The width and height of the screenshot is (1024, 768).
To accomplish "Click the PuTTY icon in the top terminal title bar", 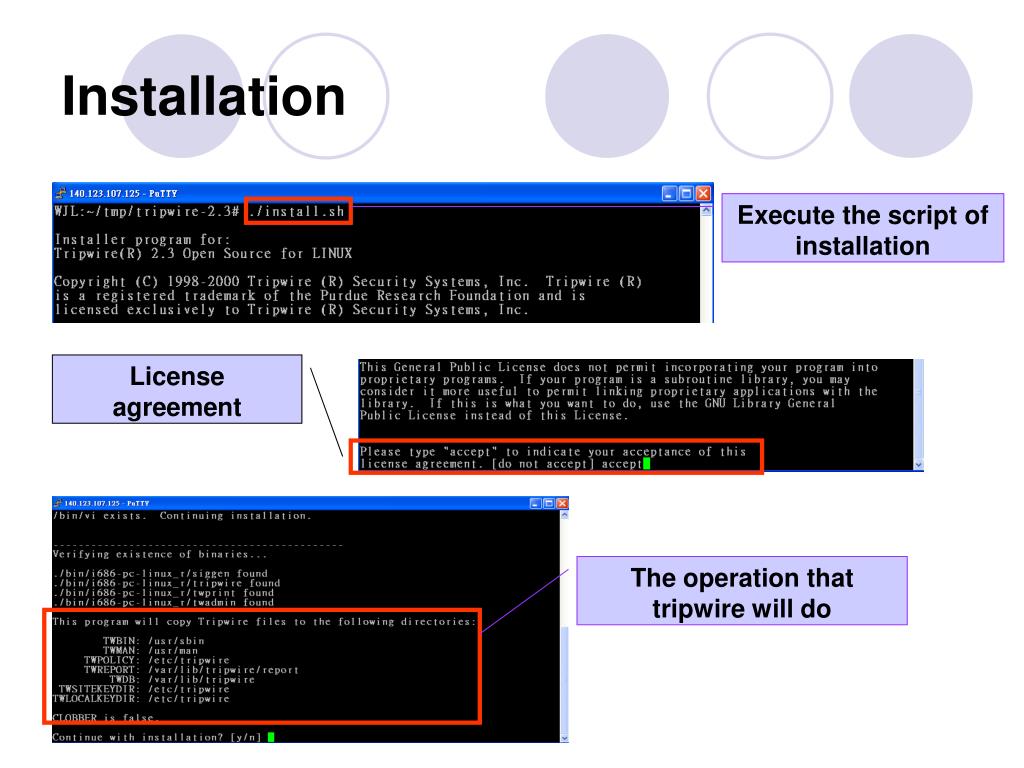I will [x=61, y=193].
